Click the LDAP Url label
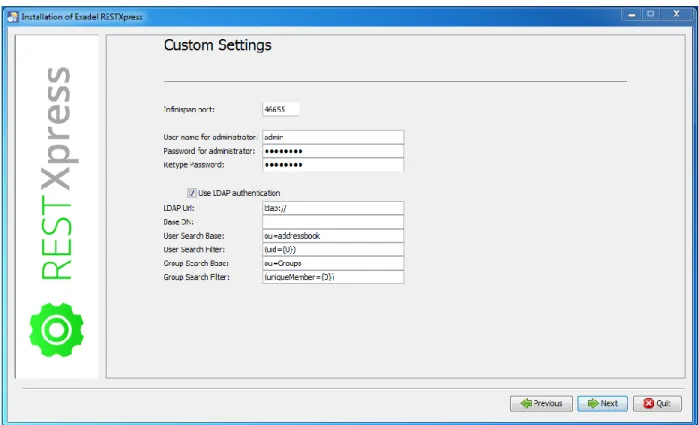The height and width of the screenshot is (425, 699). pyautogui.click(x=179, y=208)
